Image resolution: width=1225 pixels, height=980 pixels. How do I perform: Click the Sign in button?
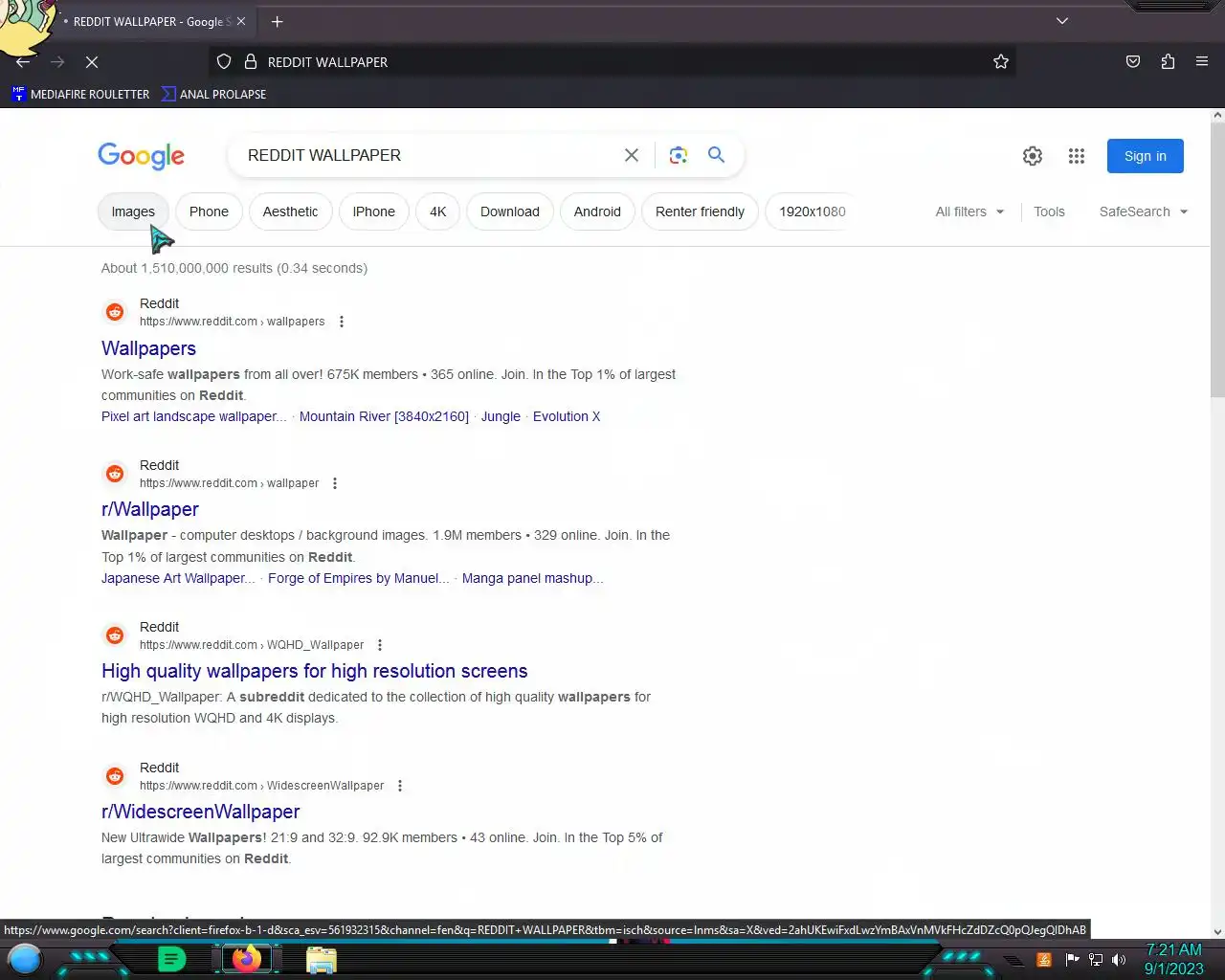[1146, 156]
